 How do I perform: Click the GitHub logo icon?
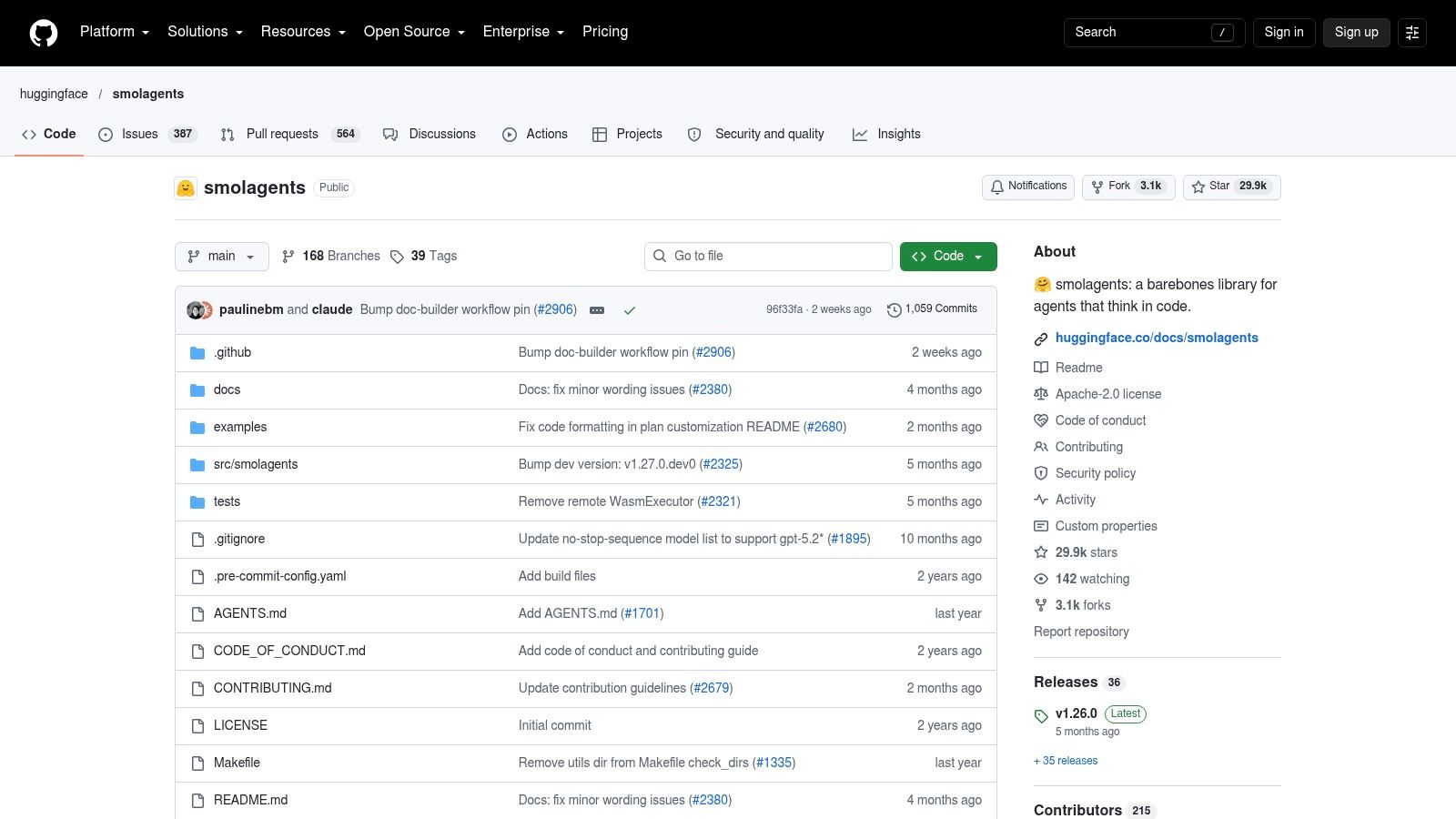click(x=44, y=33)
